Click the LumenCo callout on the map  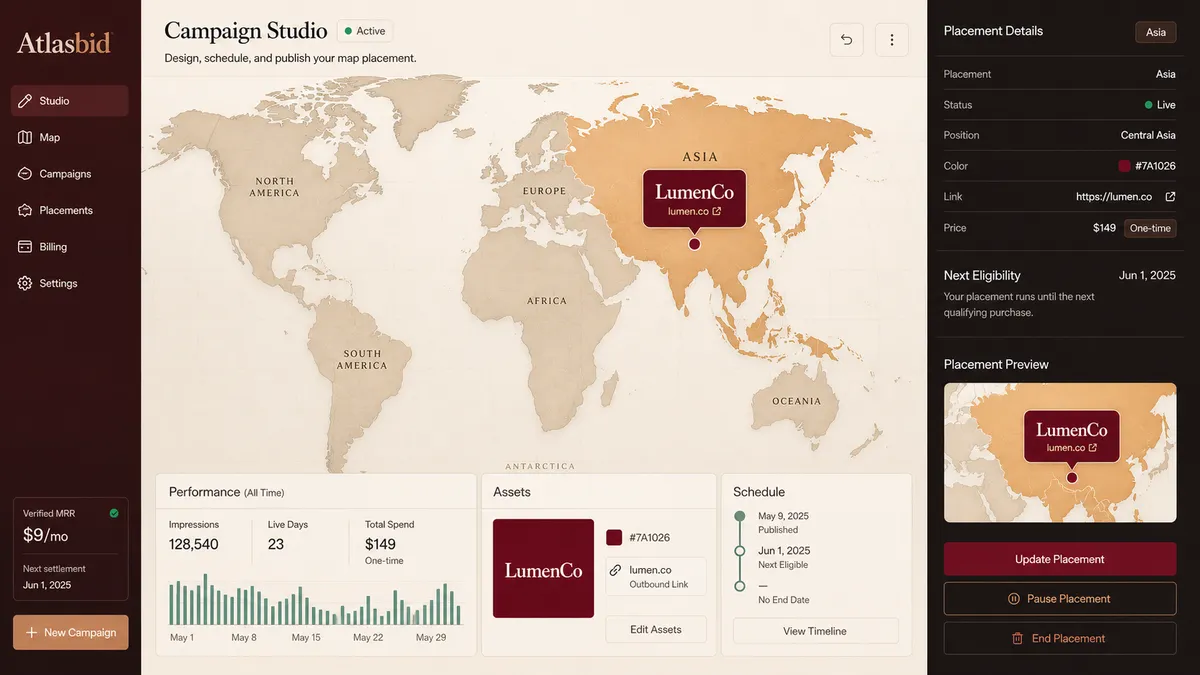click(694, 199)
